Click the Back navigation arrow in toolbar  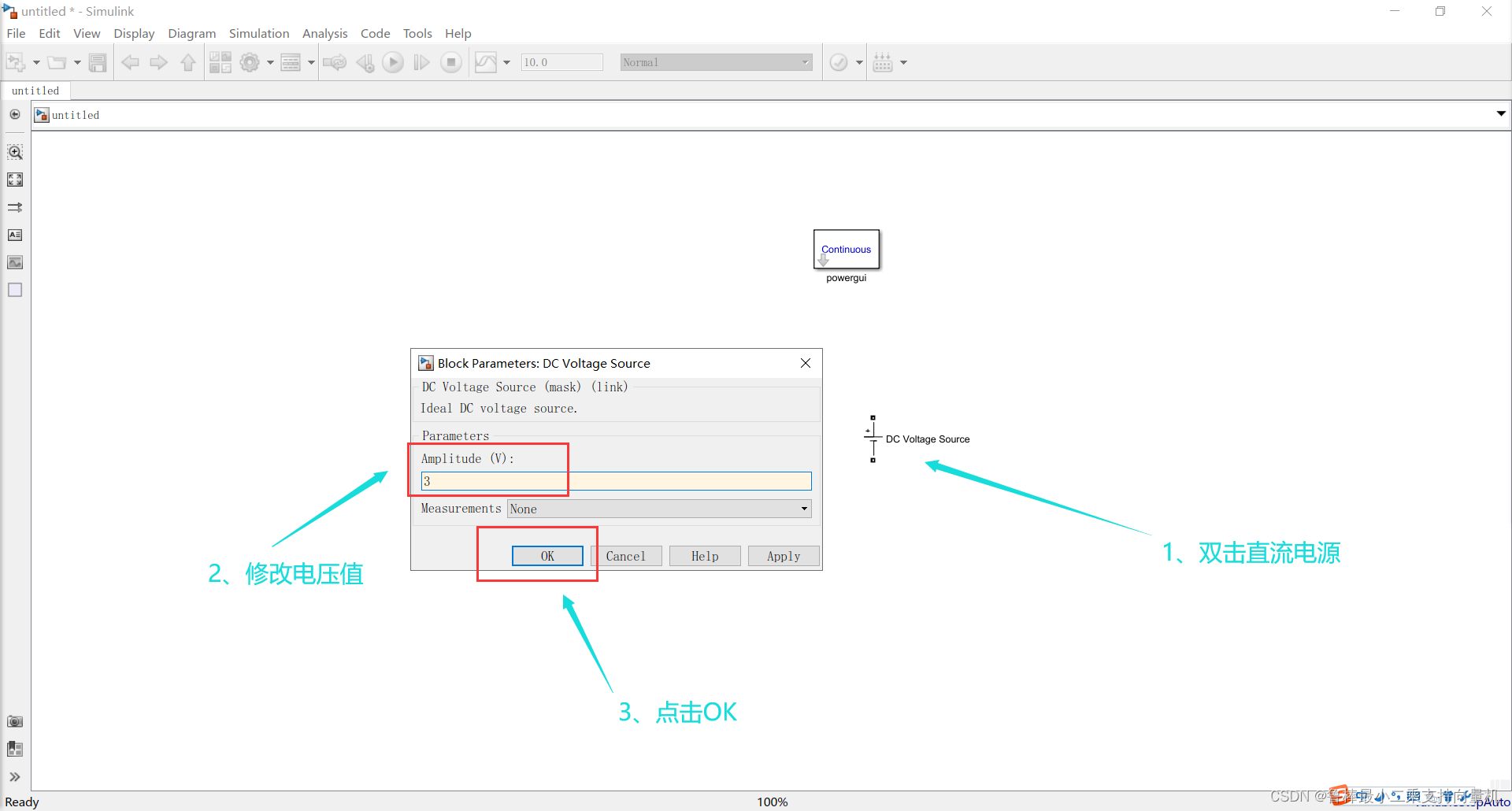tap(131, 62)
